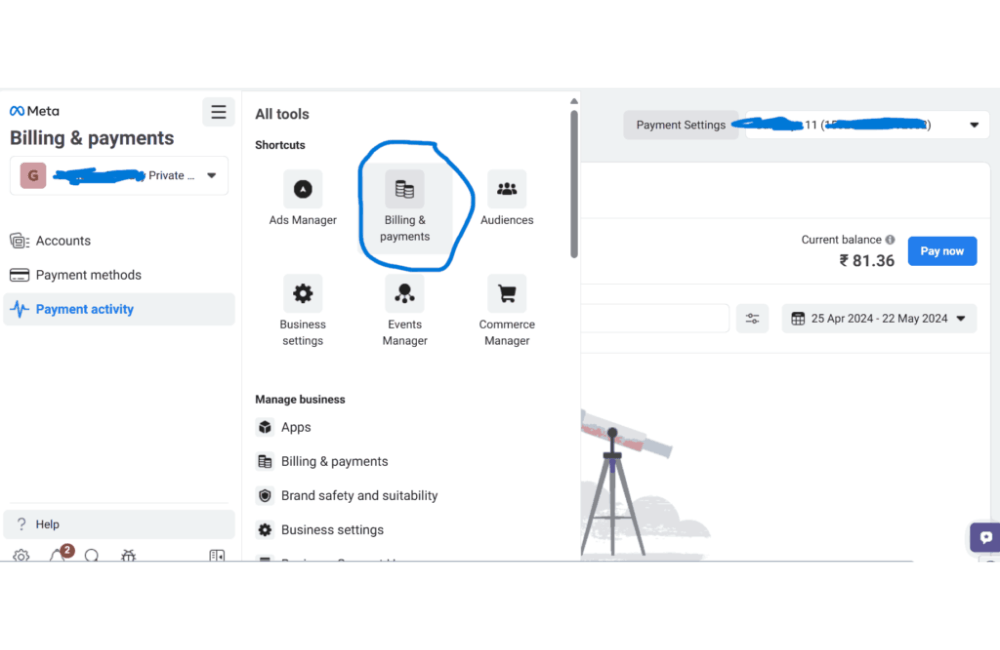Screen dimensions: 1000x650
Task: Open Brand safety and suitability item
Action: coord(359,496)
